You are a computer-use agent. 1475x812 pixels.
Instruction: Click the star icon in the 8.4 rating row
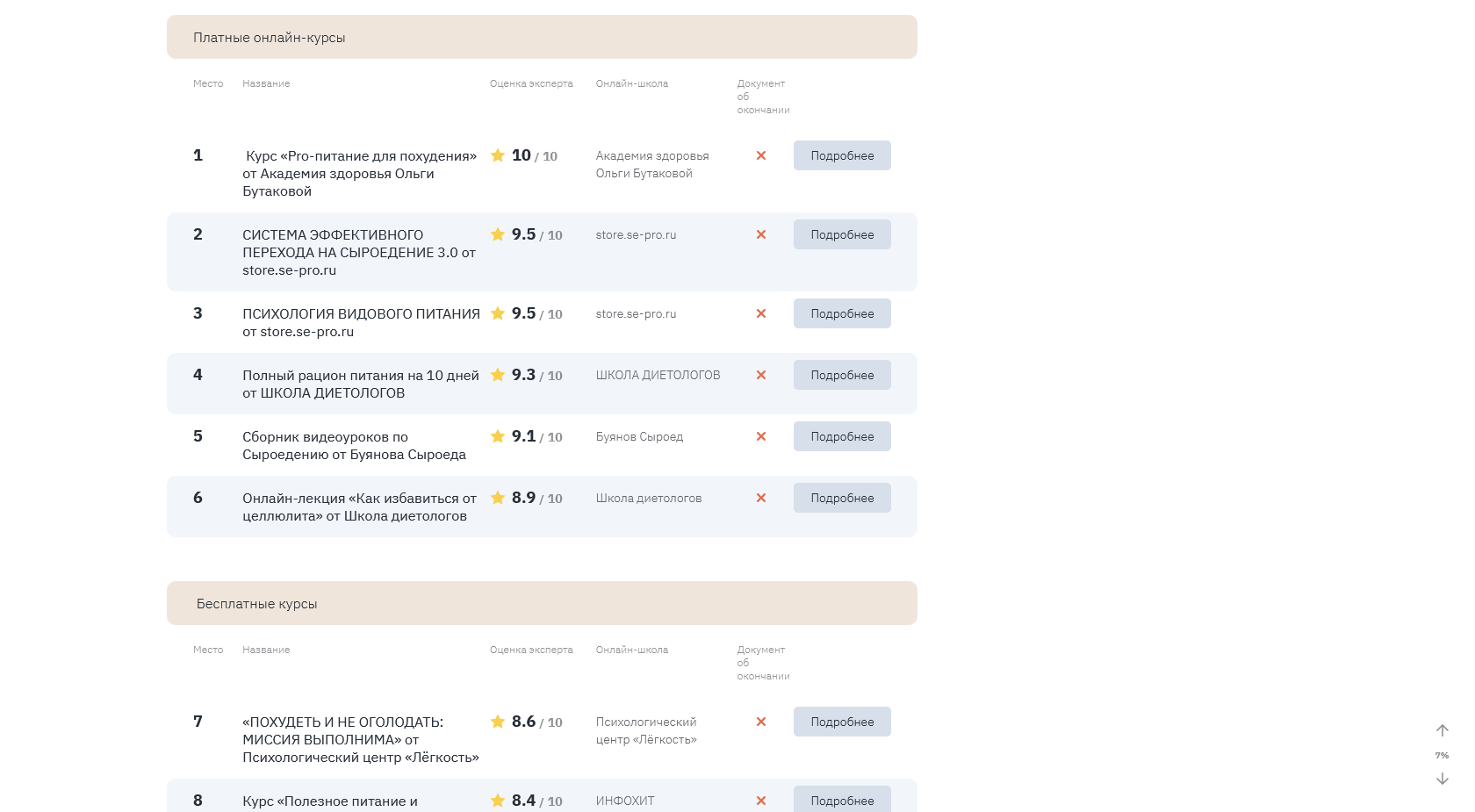click(x=498, y=801)
